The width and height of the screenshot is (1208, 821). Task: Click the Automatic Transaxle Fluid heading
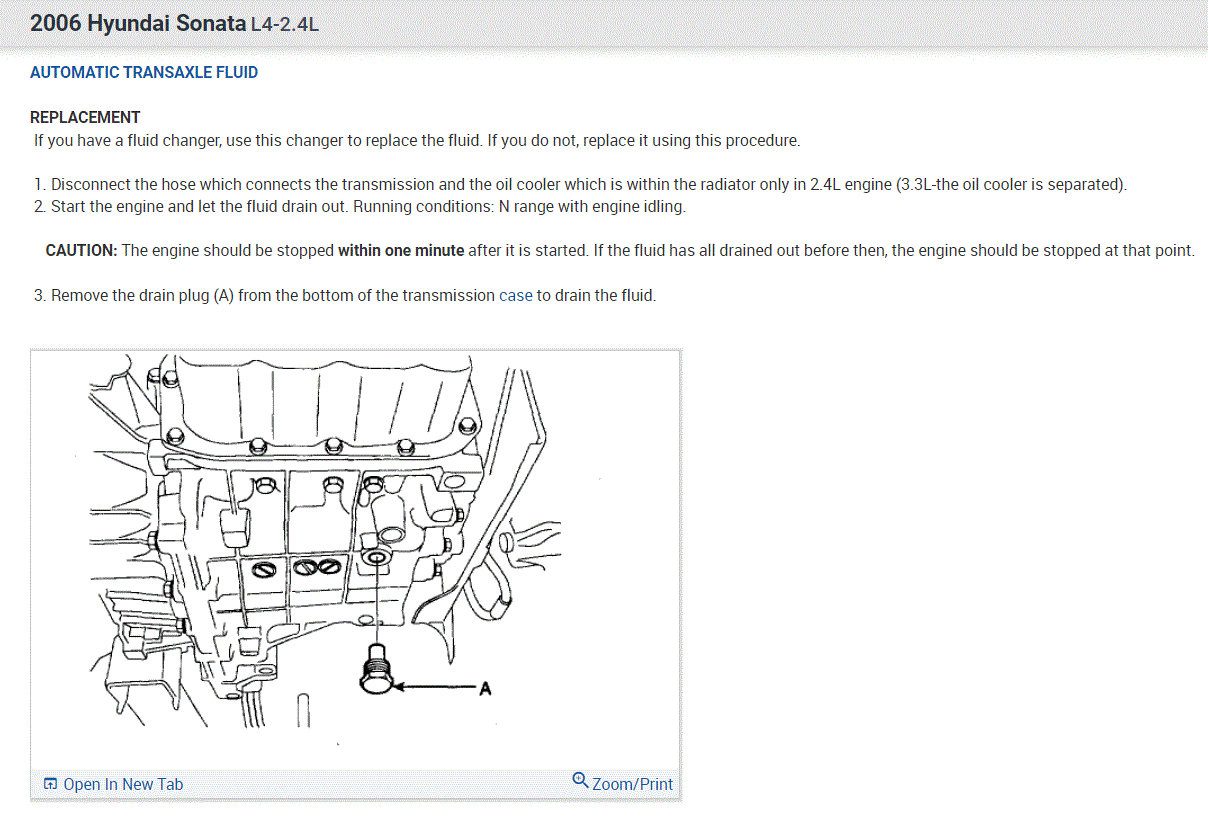pos(144,72)
